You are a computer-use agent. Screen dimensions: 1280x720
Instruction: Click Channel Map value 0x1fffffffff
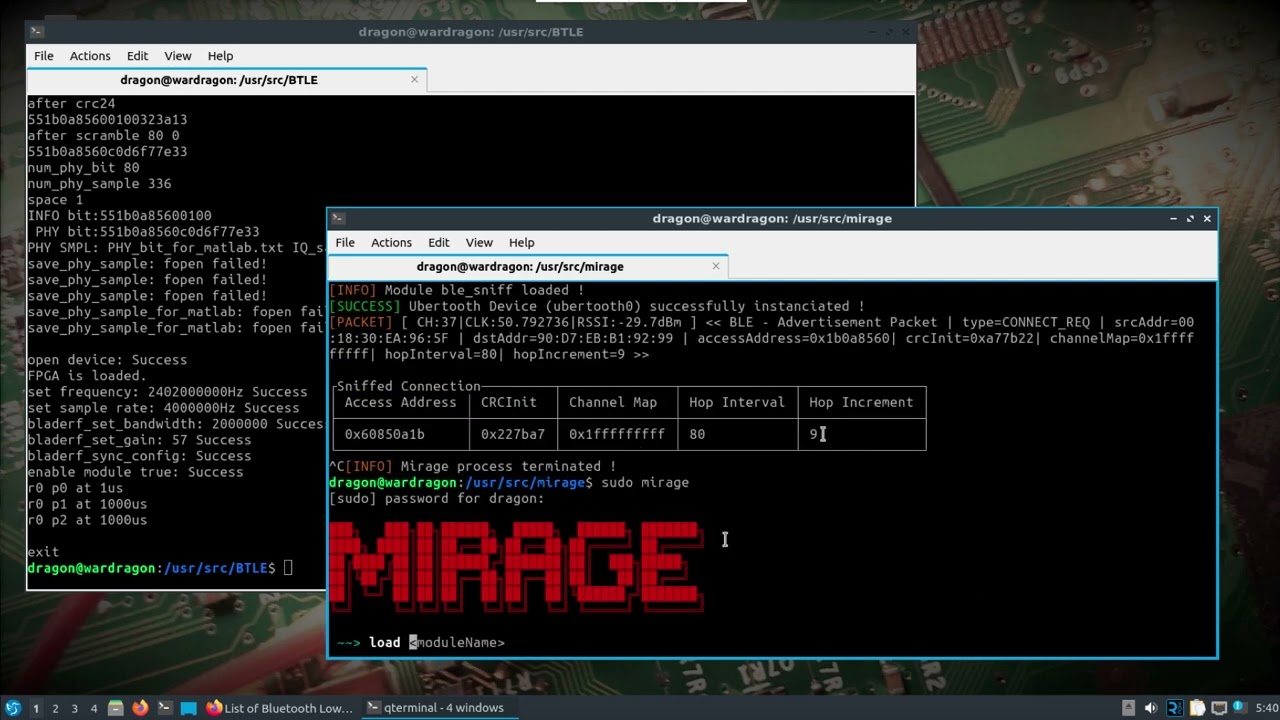[617, 434]
